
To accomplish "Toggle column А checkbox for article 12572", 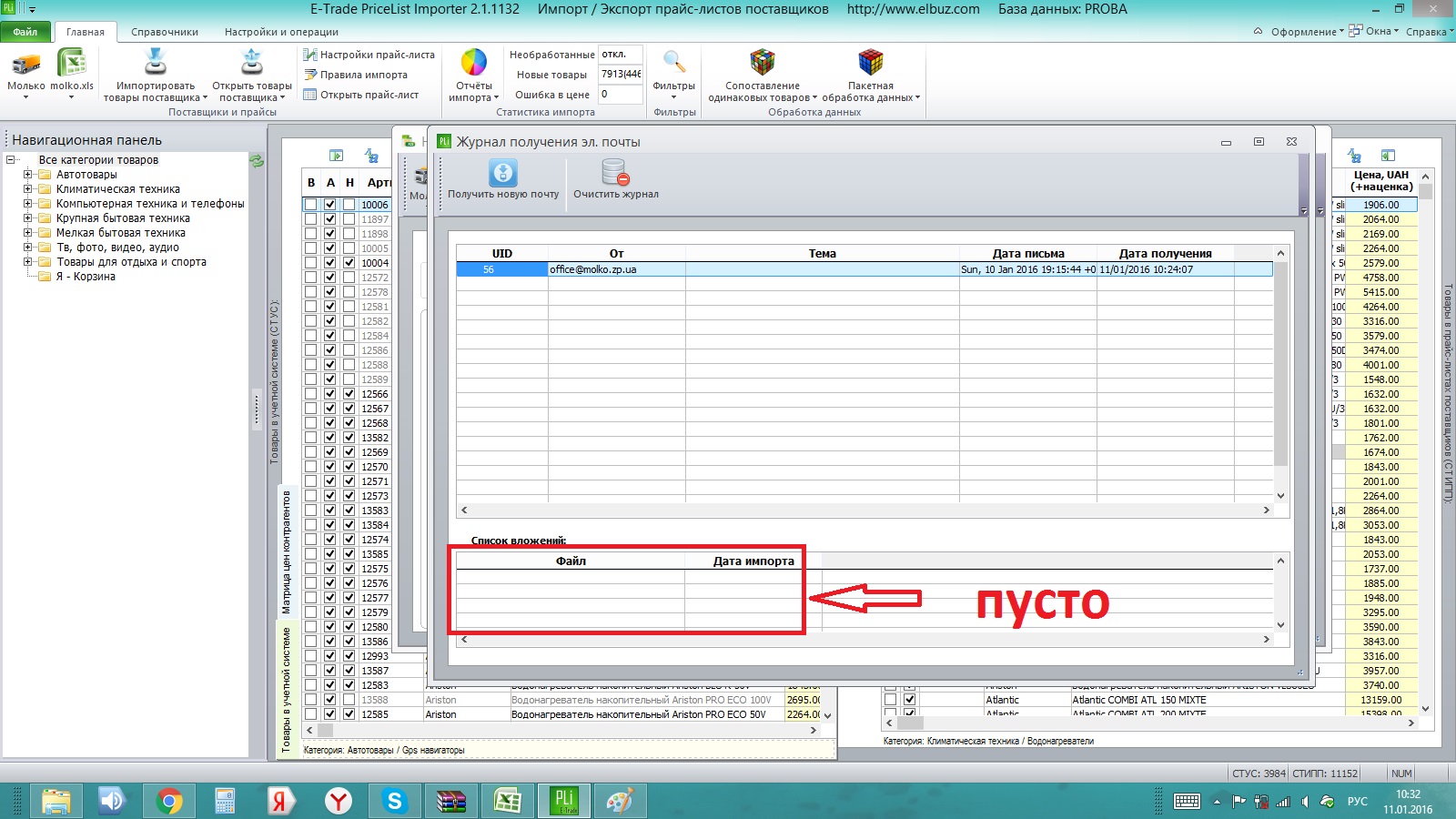I will tap(330, 278).
